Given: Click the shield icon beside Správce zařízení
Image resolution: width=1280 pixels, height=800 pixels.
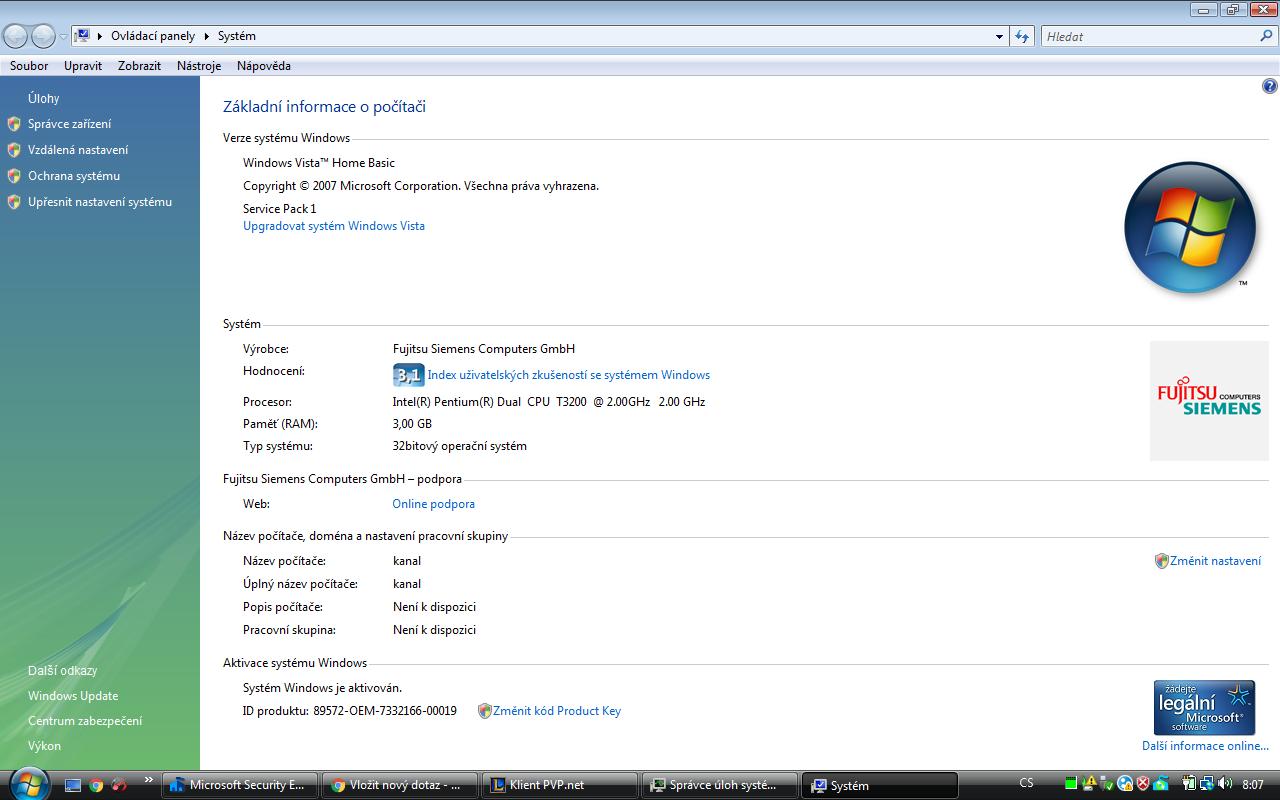Looking at the screenshot, I should [14, 124].
